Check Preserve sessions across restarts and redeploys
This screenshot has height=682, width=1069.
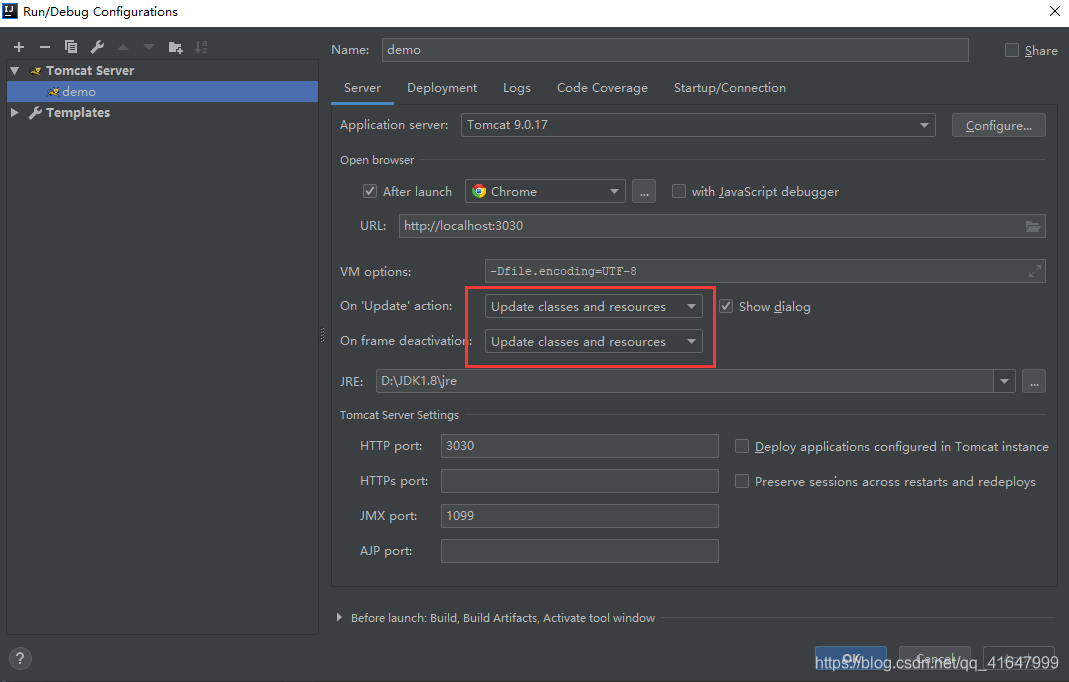pos(741,481)
